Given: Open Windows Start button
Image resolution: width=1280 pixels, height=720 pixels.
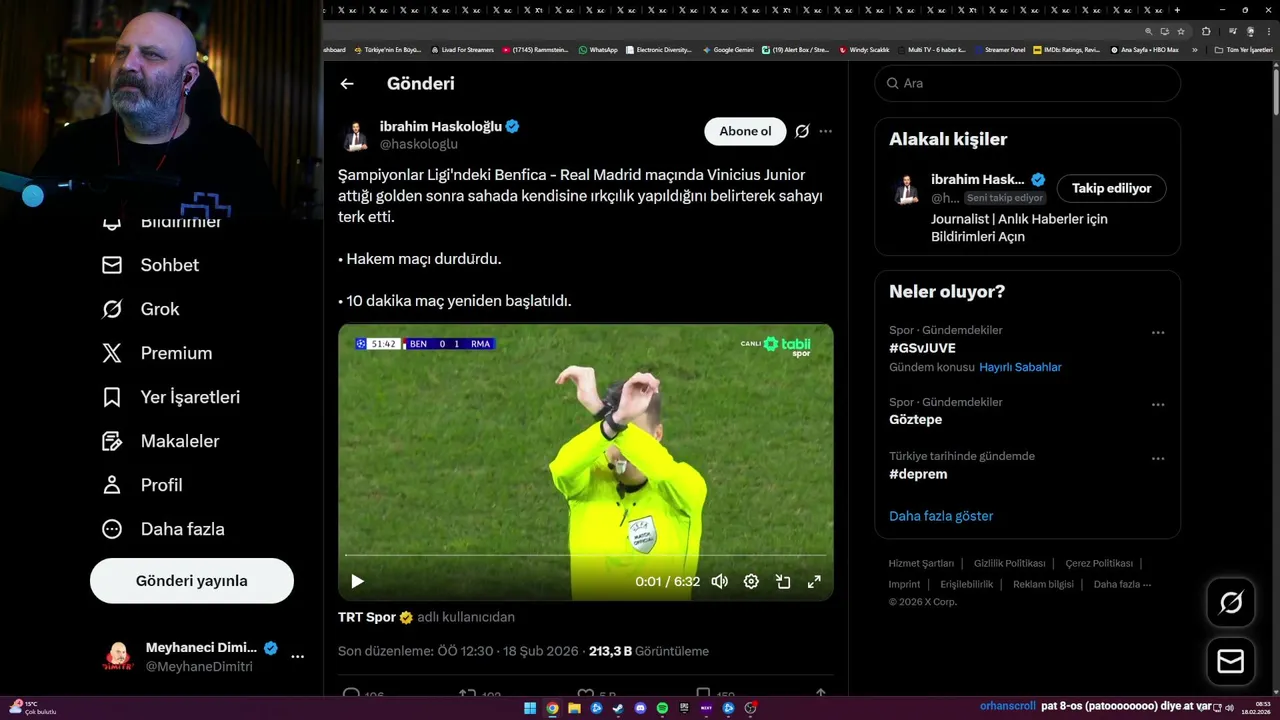Looking at the screenshot, I should point(530,708).
